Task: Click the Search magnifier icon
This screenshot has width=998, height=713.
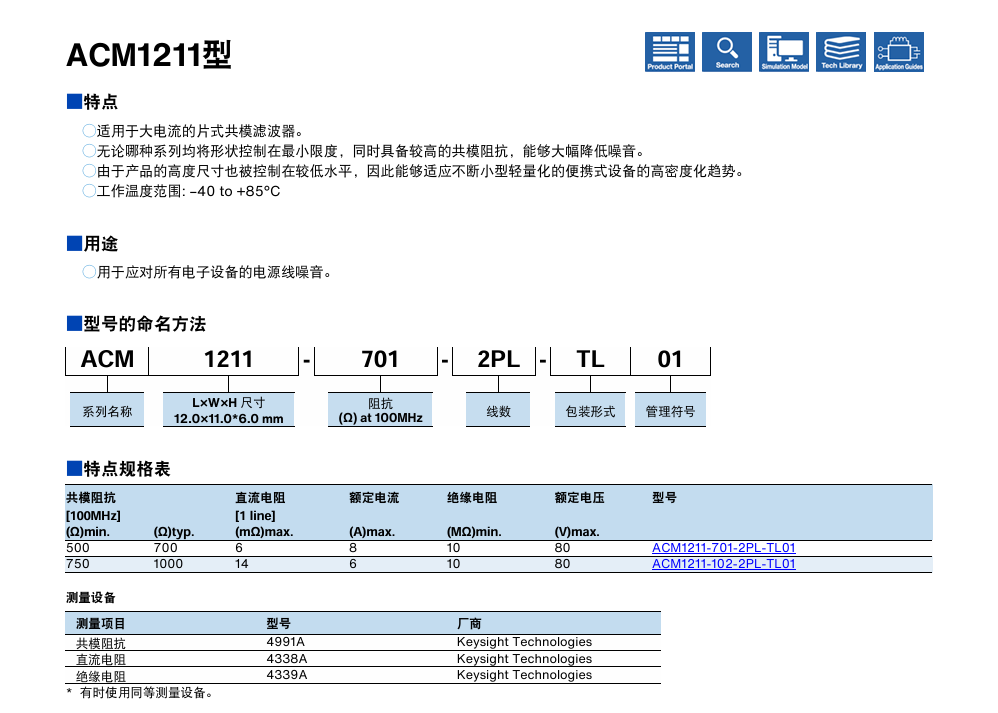Action: pyautogui.click(x=727, y=52)
